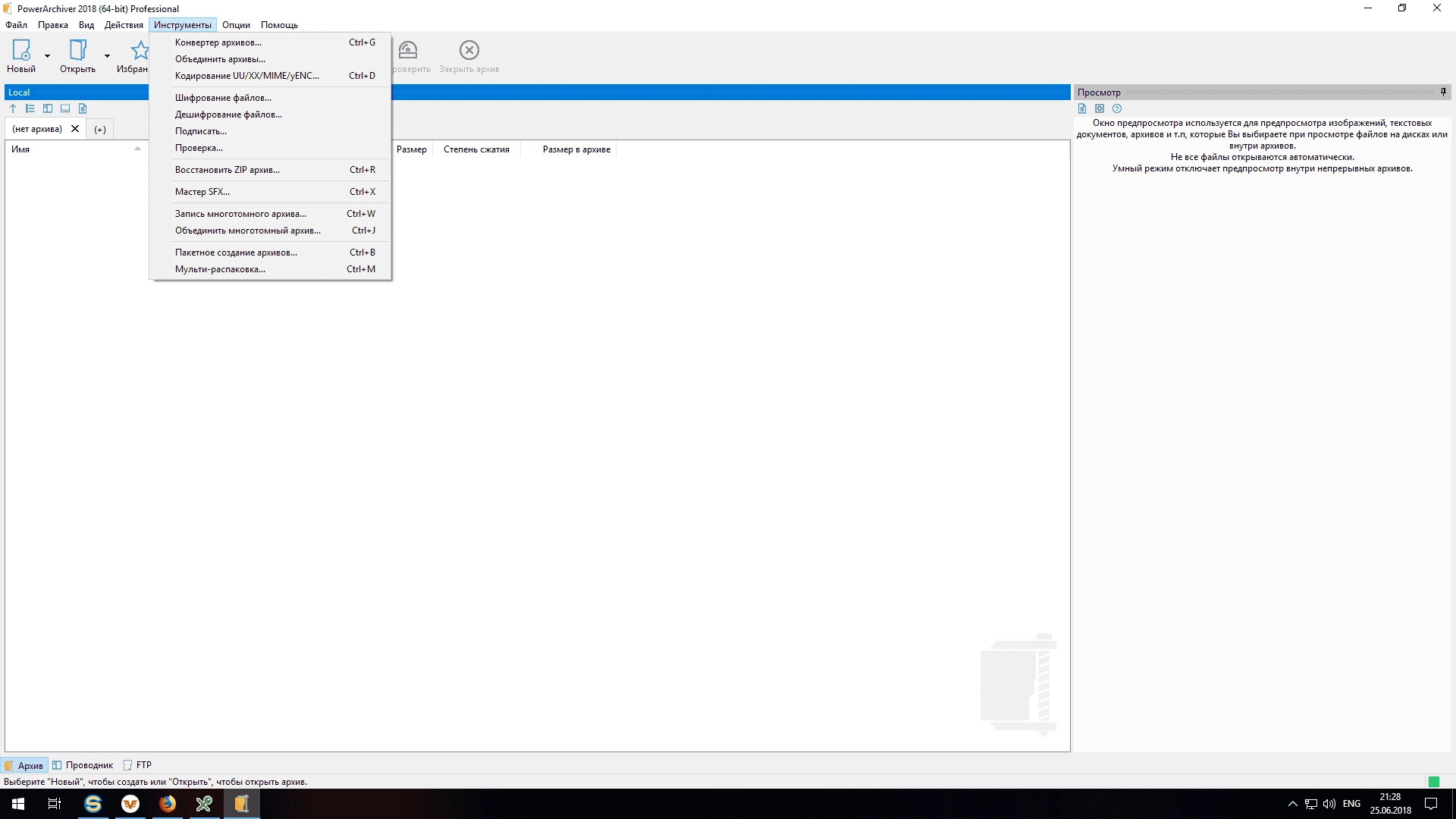Viewport: 1456px width, 819px height.
Task: Open the Файл menu
Action: point(16,25)
